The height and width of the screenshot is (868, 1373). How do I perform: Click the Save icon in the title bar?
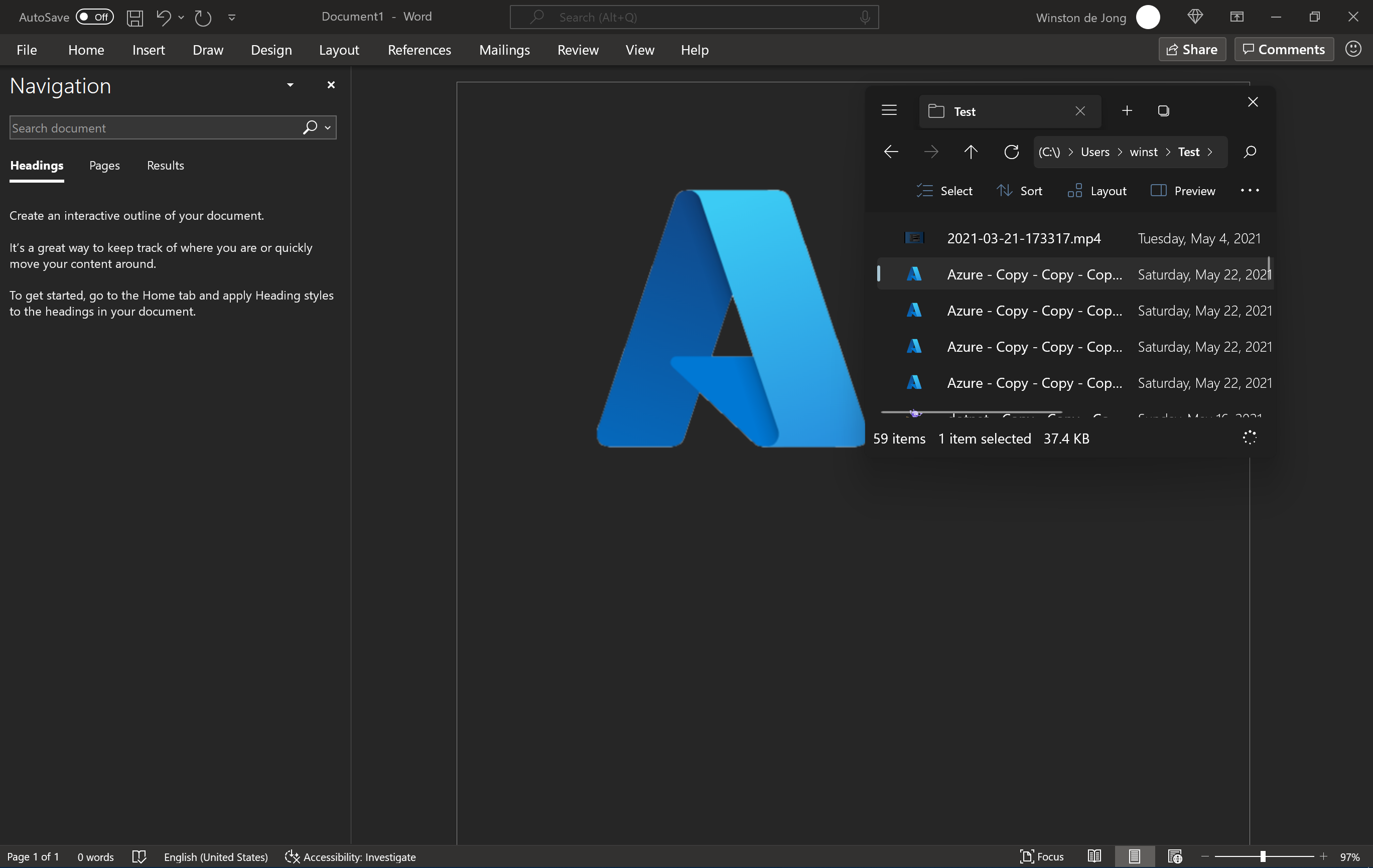pyautogui.click(x=134, y=18)
